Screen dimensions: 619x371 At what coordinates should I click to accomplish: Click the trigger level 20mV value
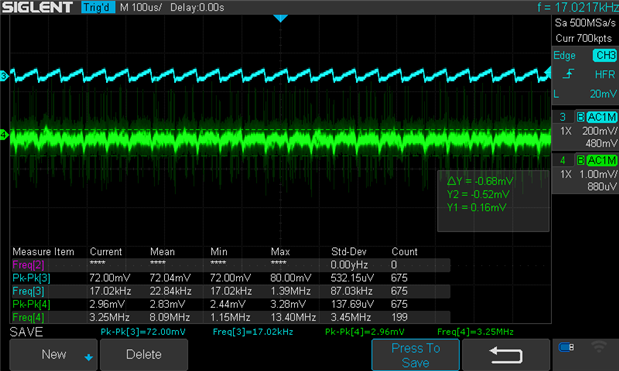pyautogui.click(x=603, y=94)
